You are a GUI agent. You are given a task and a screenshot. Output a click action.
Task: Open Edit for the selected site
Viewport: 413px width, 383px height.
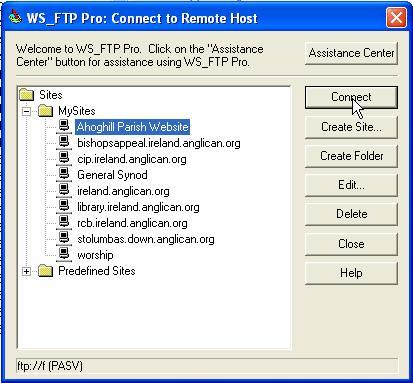(351, 185)
